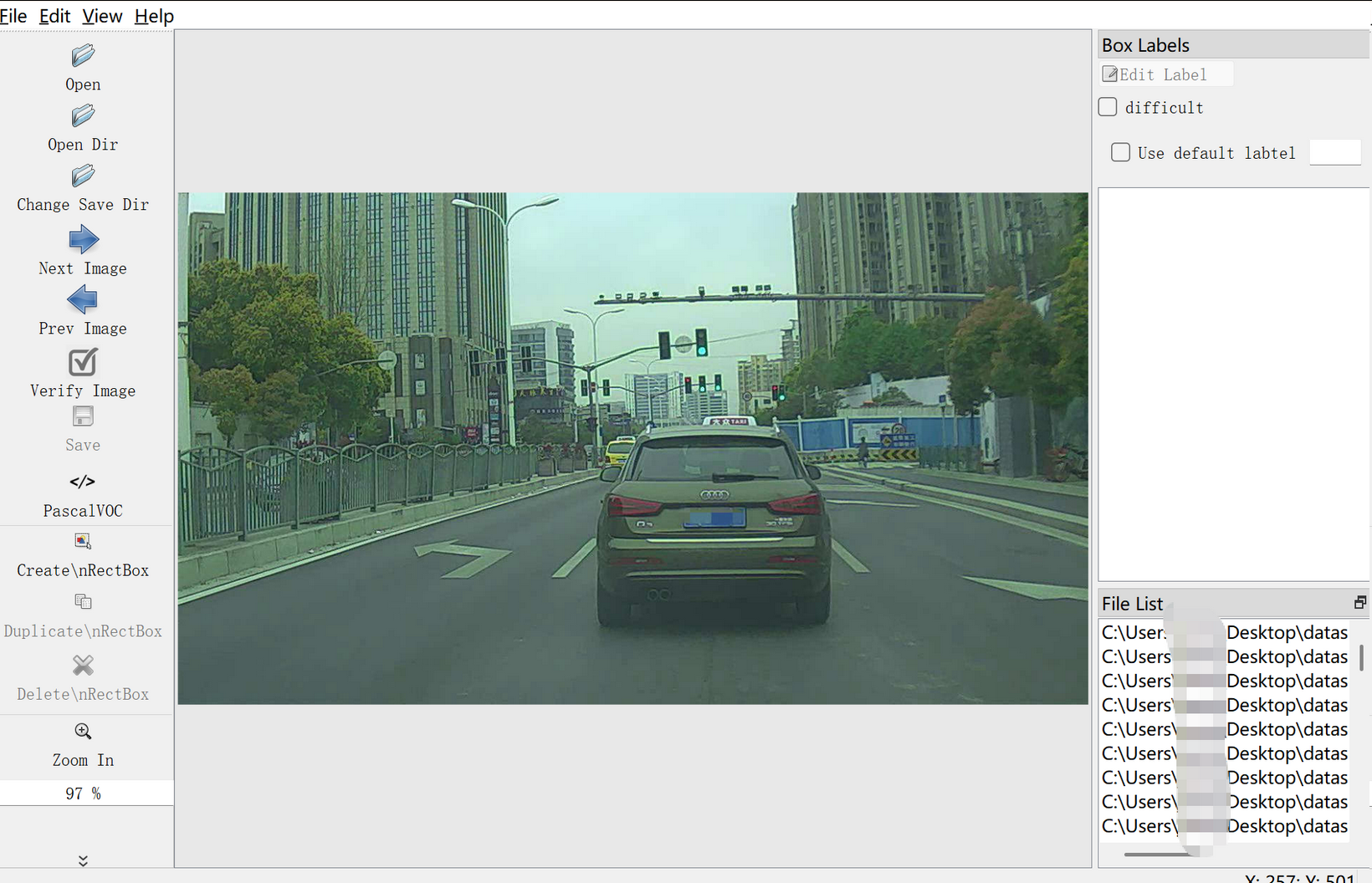The width and height of the screenshot is (1372, 883).
Task: Click the Verify Image label
Action: [83, 390]
